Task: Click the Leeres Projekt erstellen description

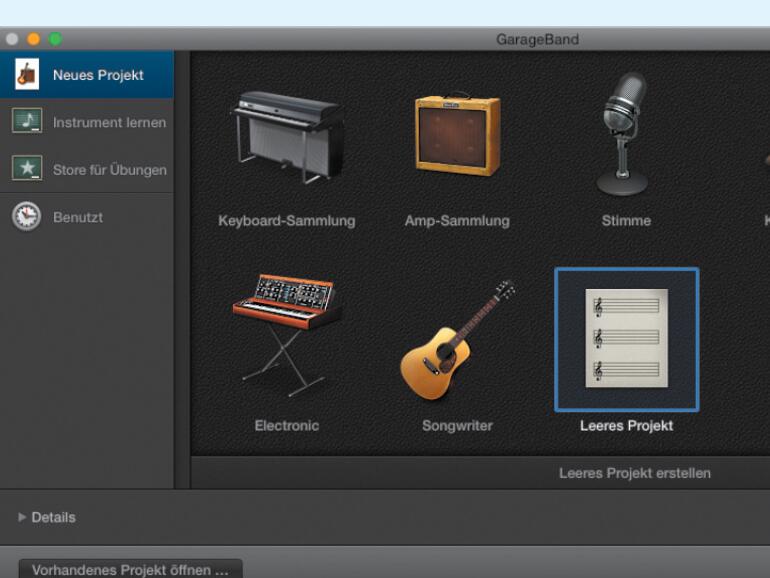Action: [x=635, y=473]
